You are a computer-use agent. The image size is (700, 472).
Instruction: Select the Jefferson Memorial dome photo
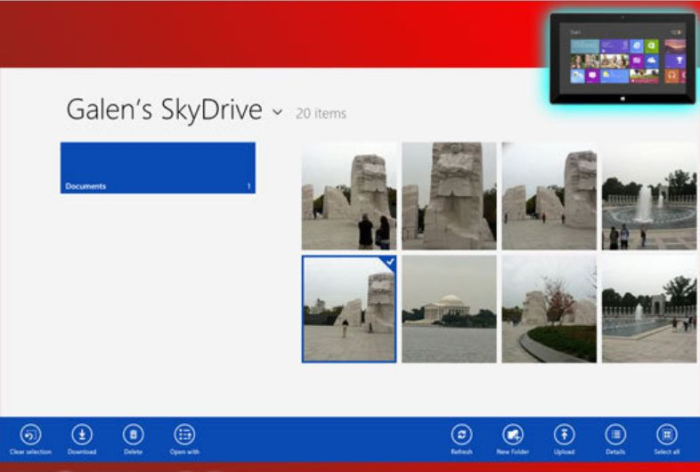(x=449, y=309)
